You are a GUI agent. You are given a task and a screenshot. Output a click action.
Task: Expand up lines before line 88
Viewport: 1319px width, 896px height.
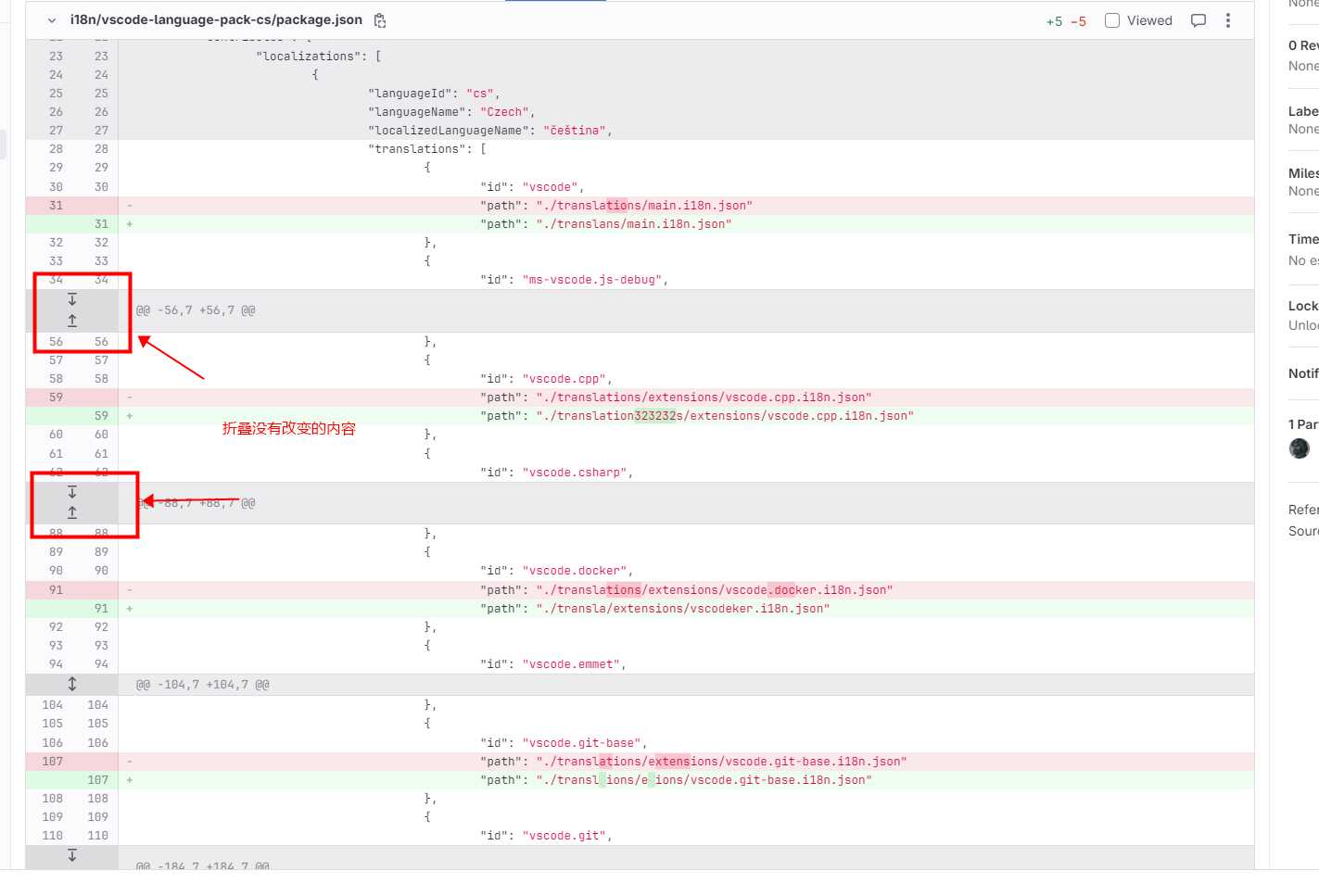pyautogui.click(x=72, y=512)
